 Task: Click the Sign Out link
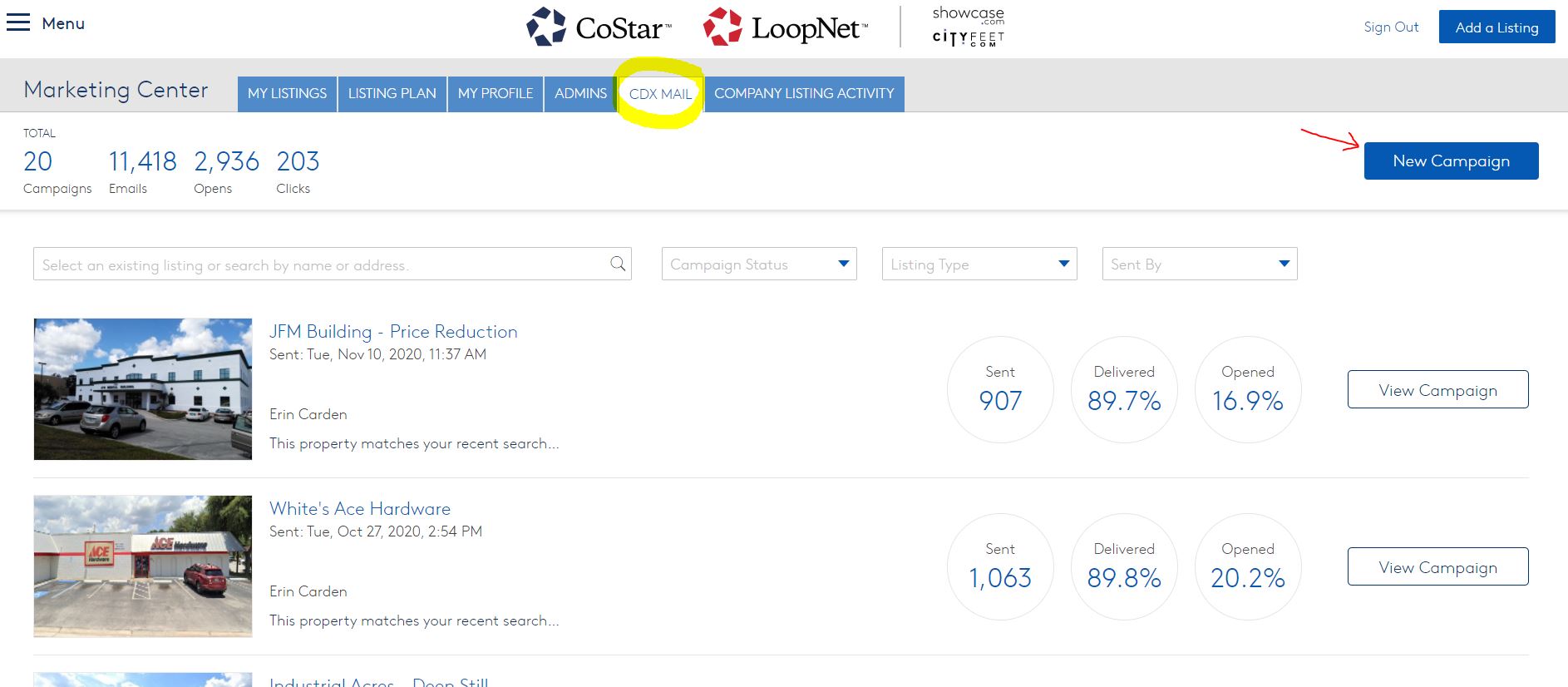pyautogui.click(x=1391, y=27)
